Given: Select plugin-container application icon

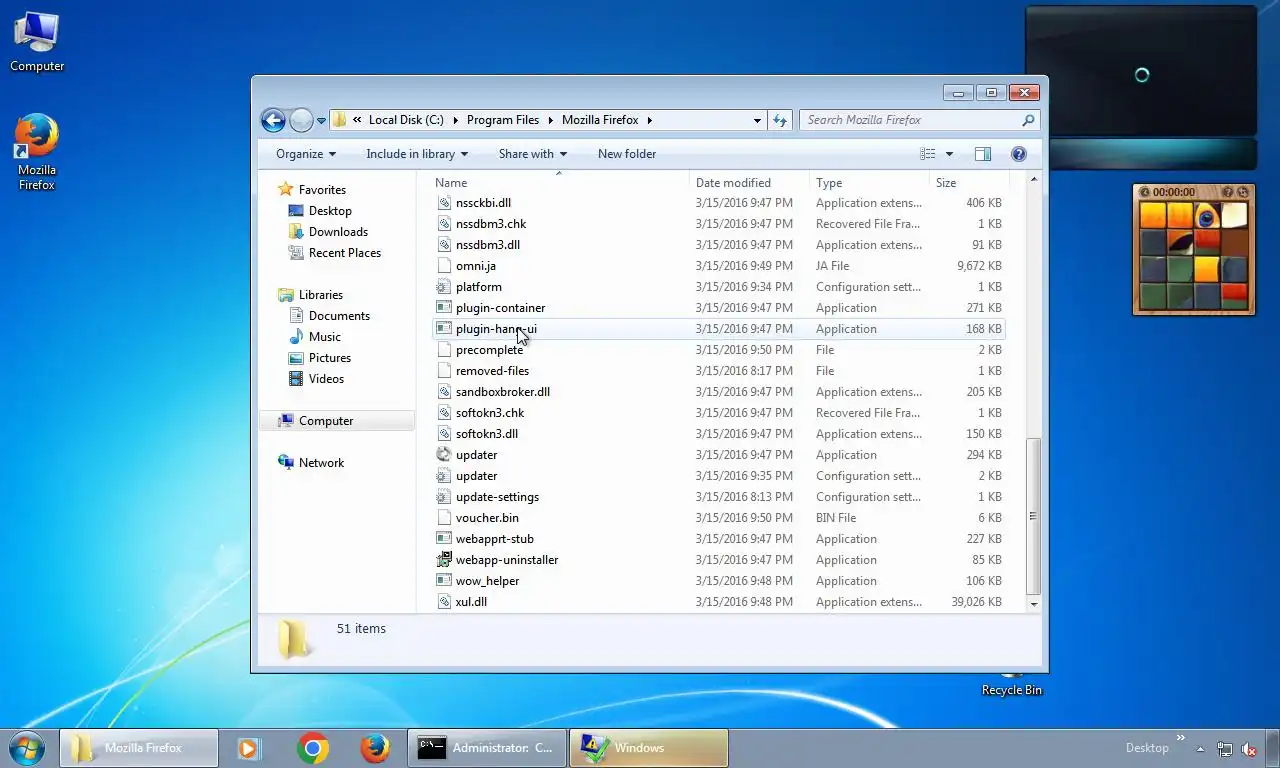Looking at the screenshot, I should pos(444,308).
